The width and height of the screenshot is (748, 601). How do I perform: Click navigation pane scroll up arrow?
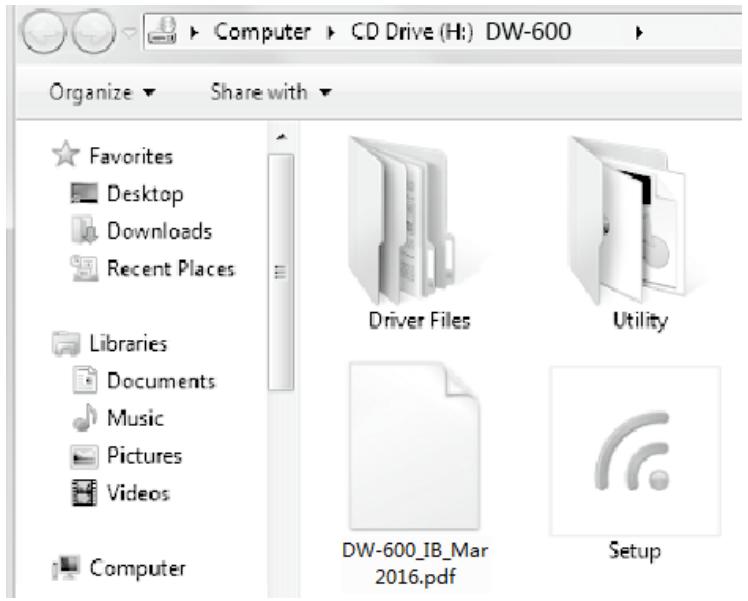point(281,137)
